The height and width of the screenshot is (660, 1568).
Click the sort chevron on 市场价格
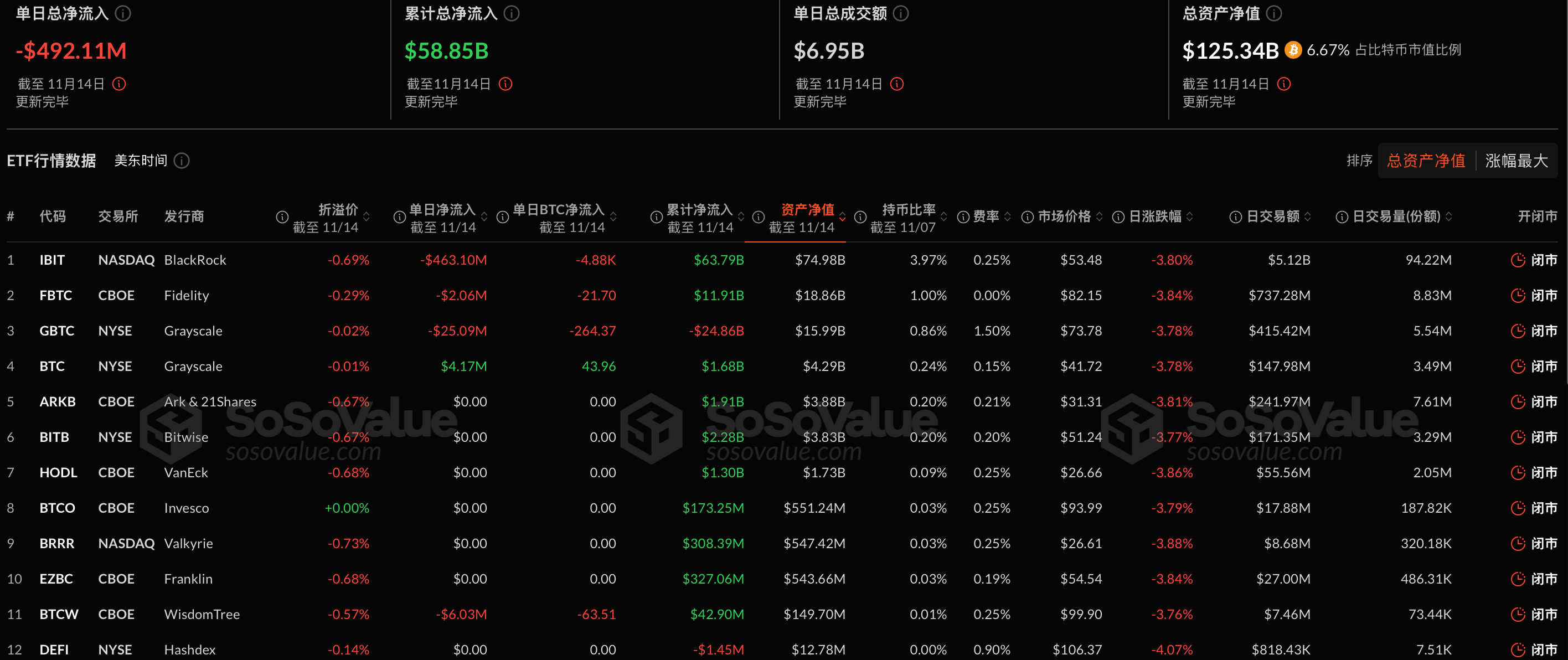(1099, 216)
